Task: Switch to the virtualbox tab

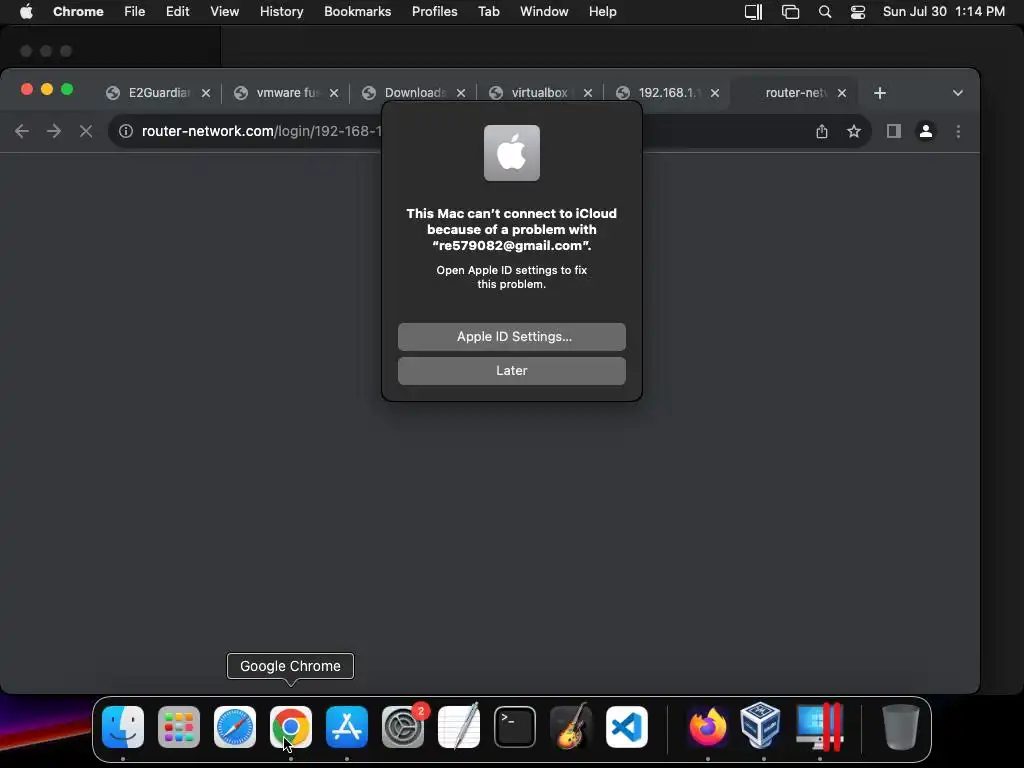Action: pyautogui.click(x=539, y=93)
